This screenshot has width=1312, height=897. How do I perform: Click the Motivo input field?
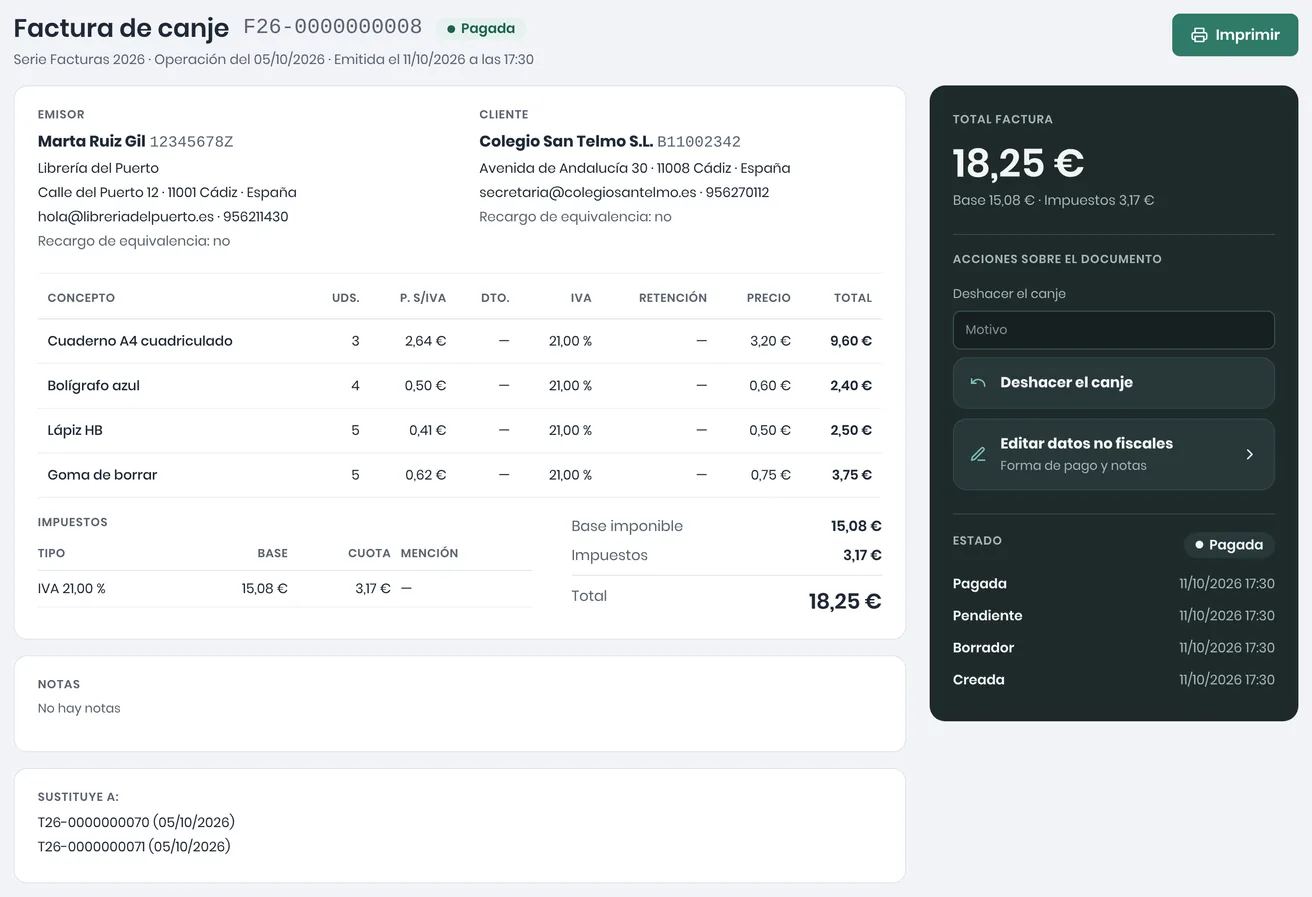click(x=1113, y=330)
